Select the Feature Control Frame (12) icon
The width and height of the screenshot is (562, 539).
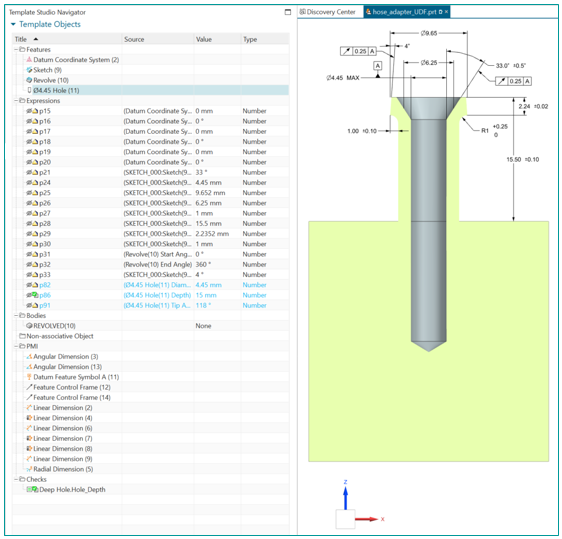tap(29, 387)
